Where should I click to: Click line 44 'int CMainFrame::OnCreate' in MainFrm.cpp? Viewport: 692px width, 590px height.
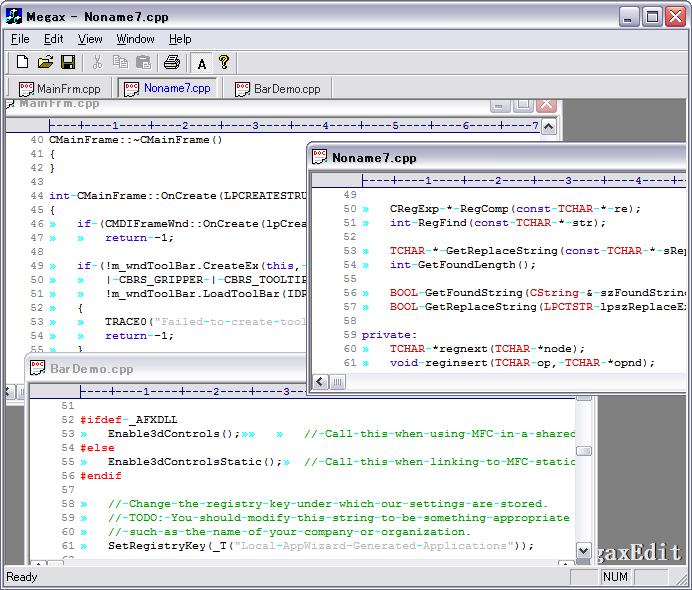pyautogui.click(x=177, y=195)
